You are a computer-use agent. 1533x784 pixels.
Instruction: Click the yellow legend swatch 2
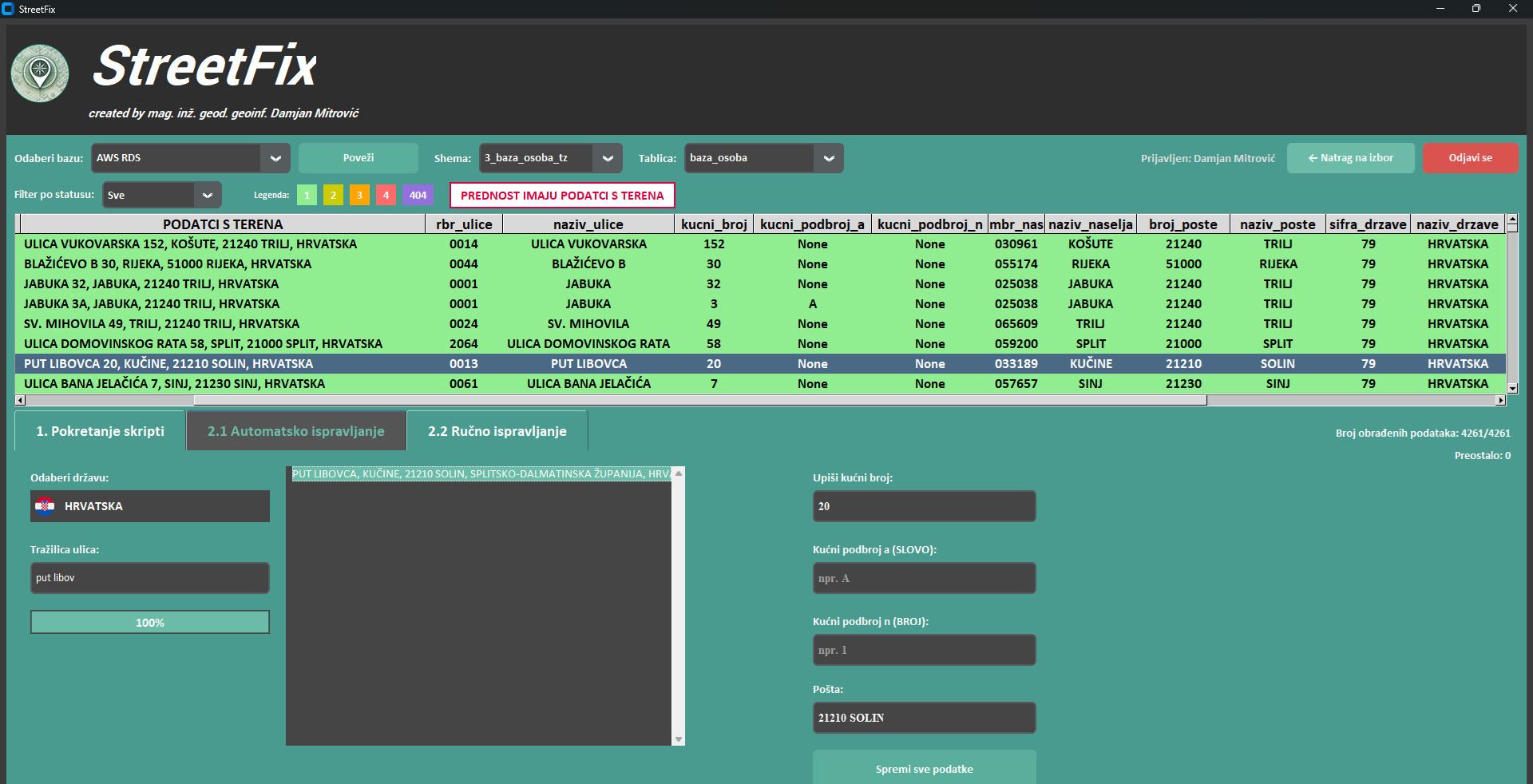[x=333, y=195]
